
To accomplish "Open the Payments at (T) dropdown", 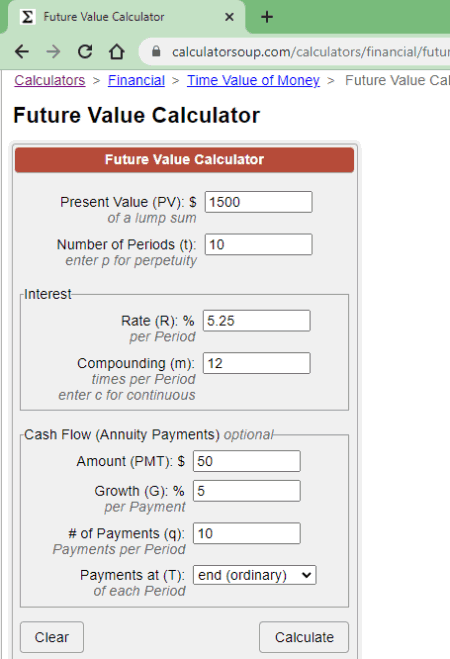I will [254, 575].
